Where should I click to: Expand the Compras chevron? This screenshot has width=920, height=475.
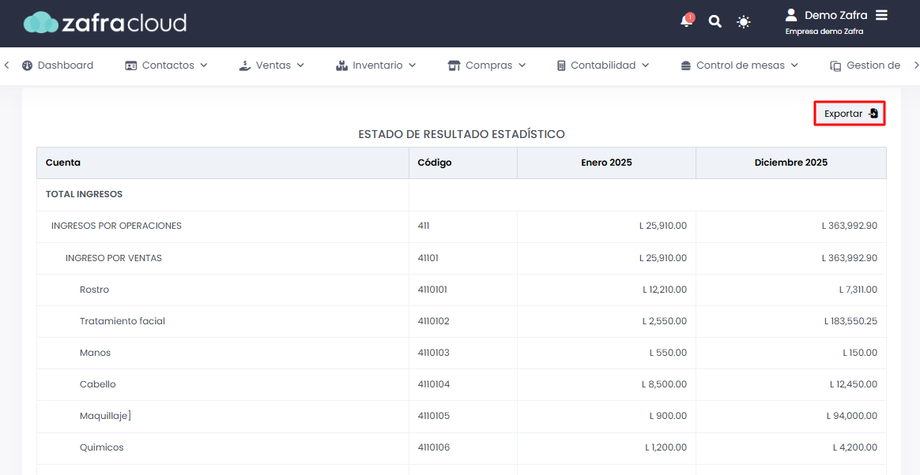tap(522, 65)
